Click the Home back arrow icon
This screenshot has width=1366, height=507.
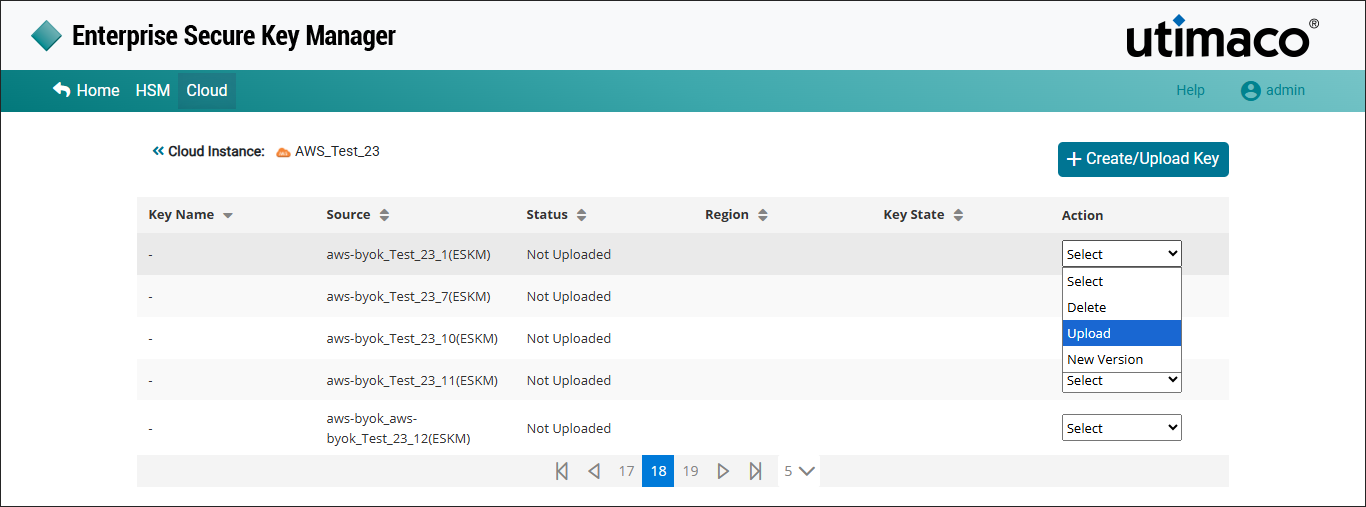tap(62, 90)
